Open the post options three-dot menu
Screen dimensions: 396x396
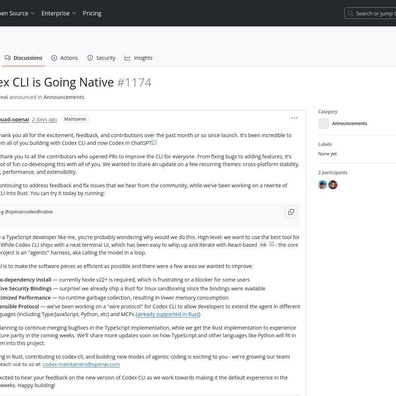pos(294,118)
